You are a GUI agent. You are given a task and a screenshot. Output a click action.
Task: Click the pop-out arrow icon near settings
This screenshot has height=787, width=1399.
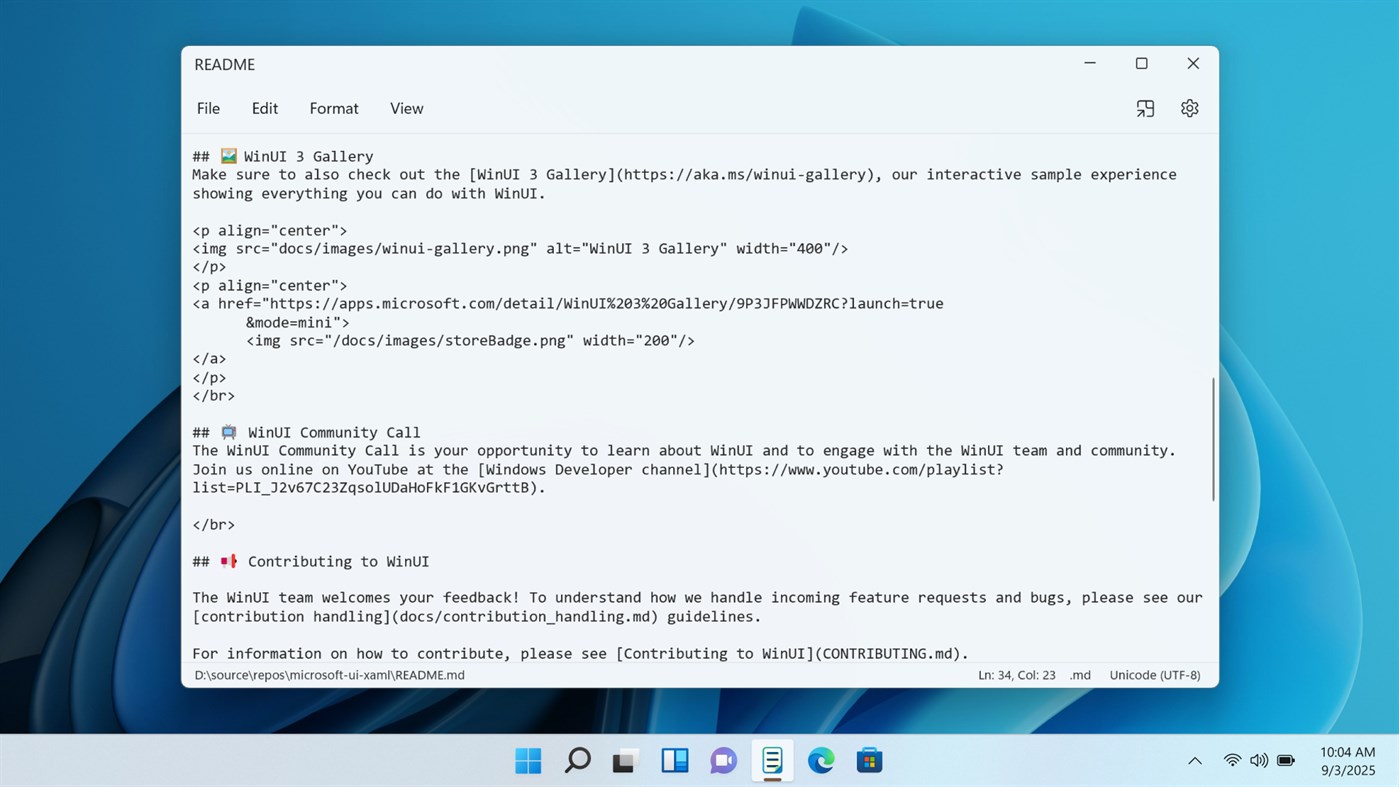[x=1144, y=108]
